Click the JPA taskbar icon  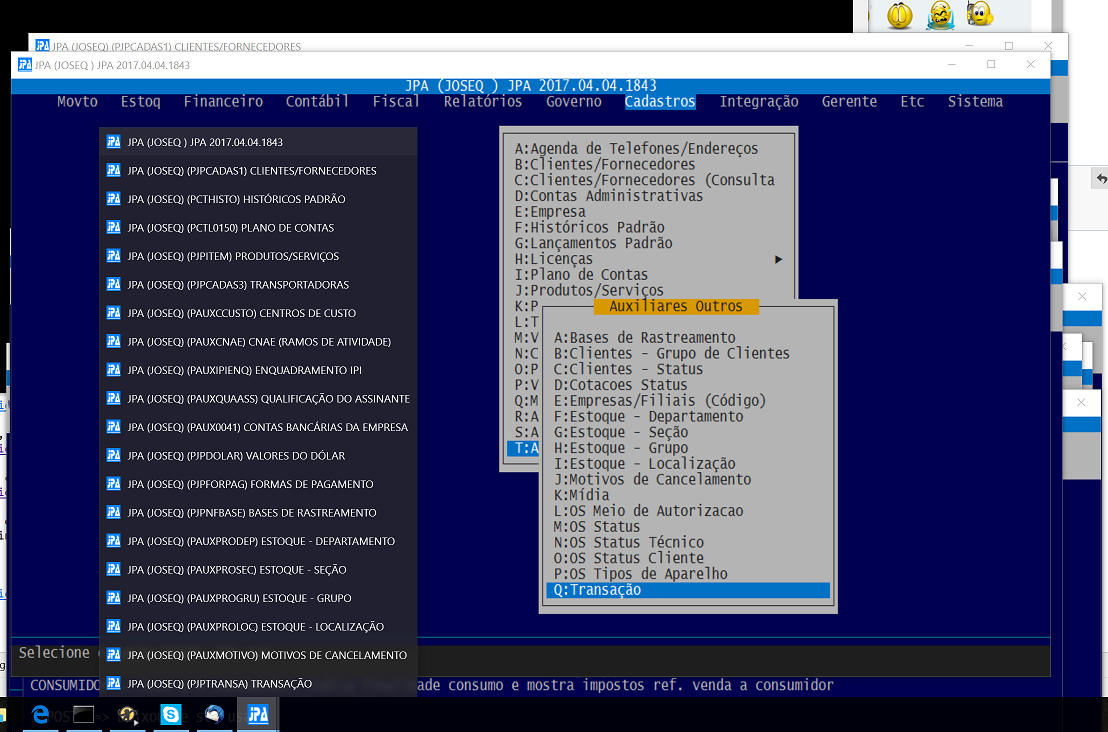coord(258,715)
